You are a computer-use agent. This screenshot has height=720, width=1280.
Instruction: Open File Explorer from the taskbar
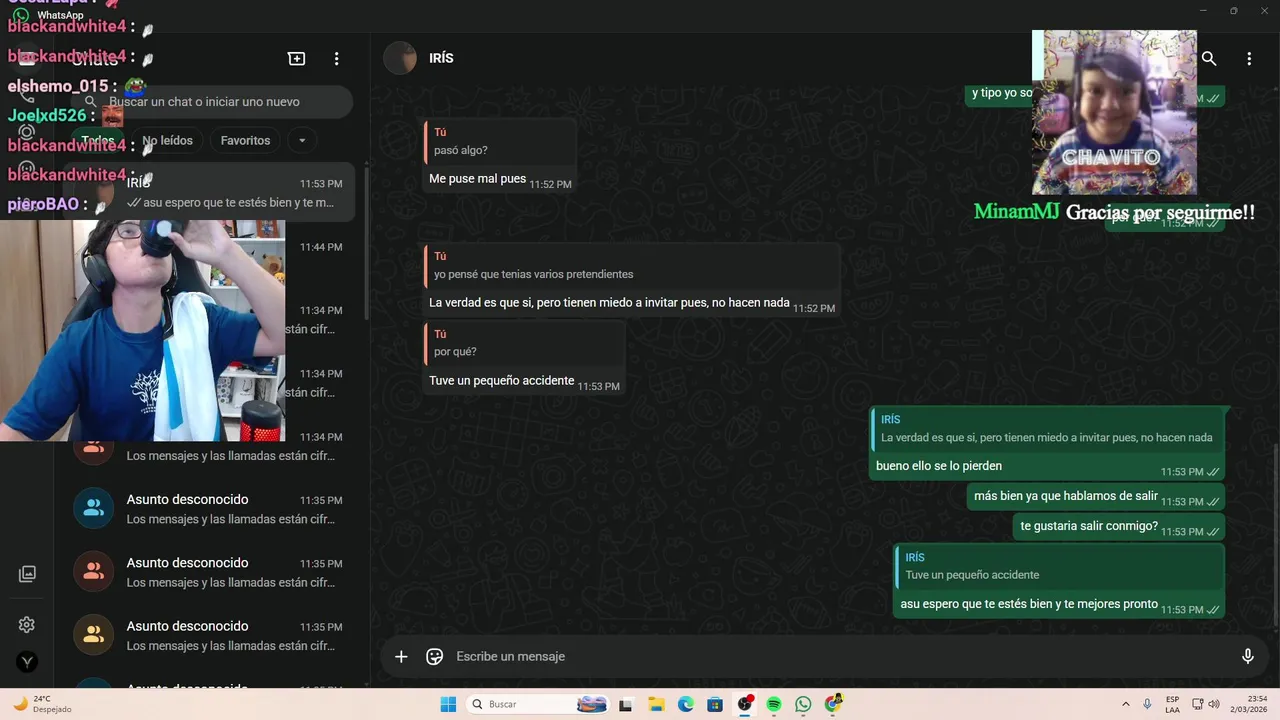tap(656, 704)
